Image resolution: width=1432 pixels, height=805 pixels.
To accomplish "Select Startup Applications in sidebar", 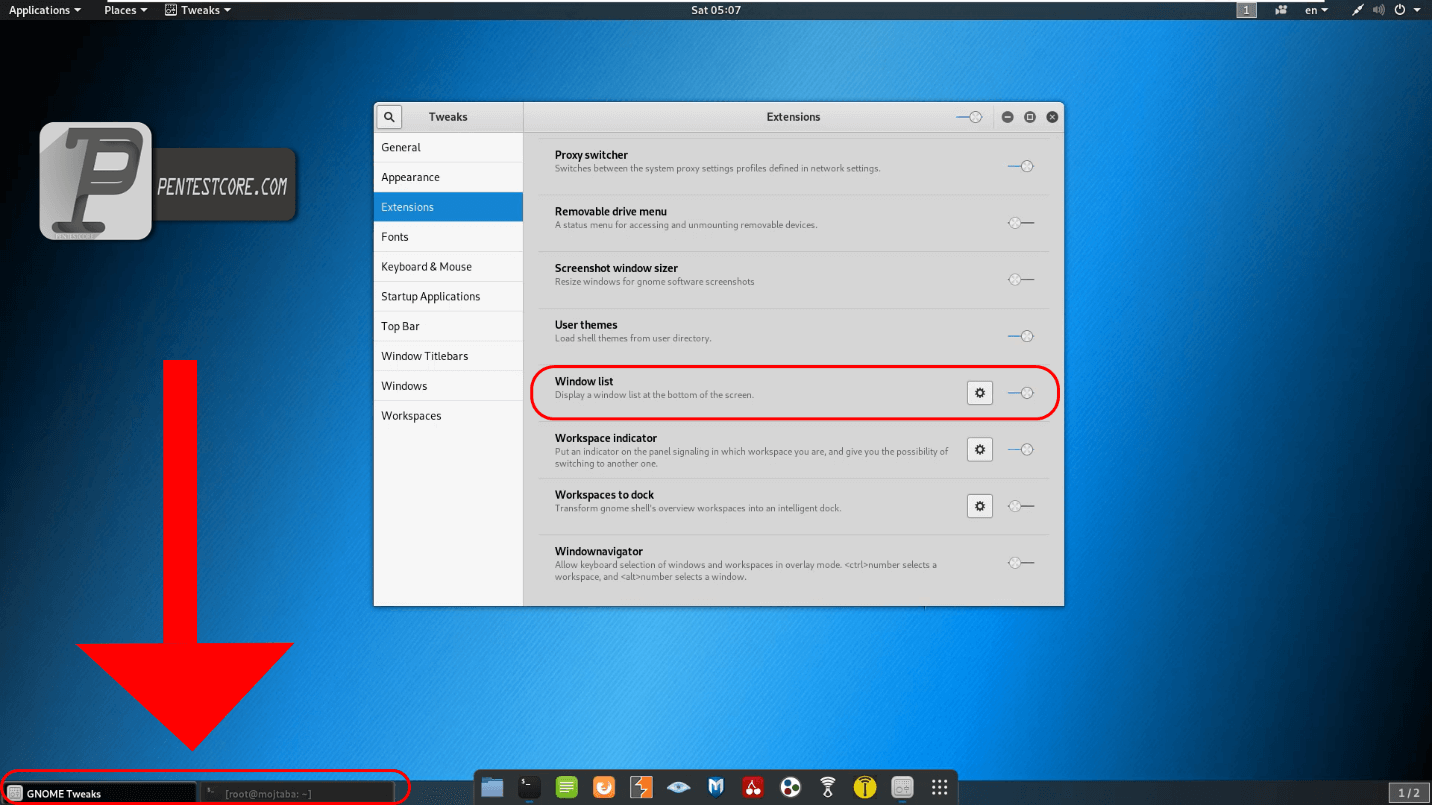I will tap(448, 297).
